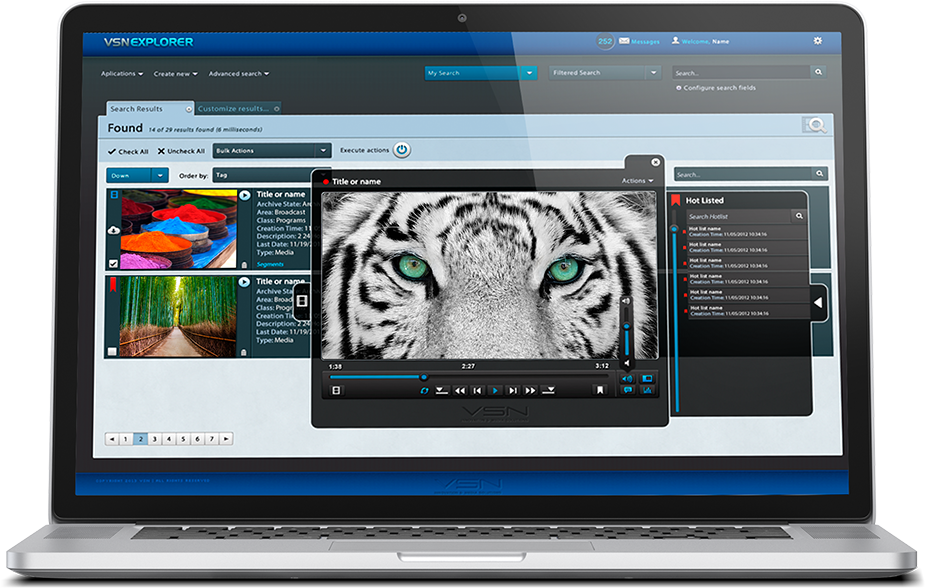Toggle the speaker volume button in player
This screenshot has height=588, width=925.
[627, 379]
